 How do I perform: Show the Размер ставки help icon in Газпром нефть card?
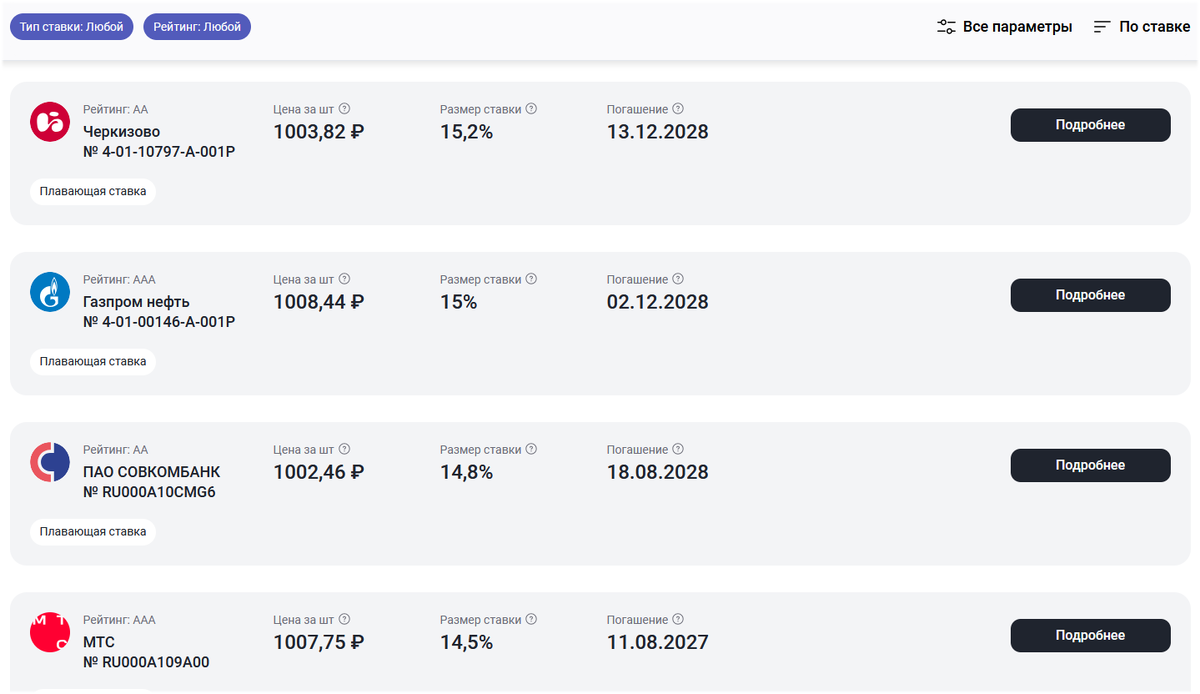point(531,279)
